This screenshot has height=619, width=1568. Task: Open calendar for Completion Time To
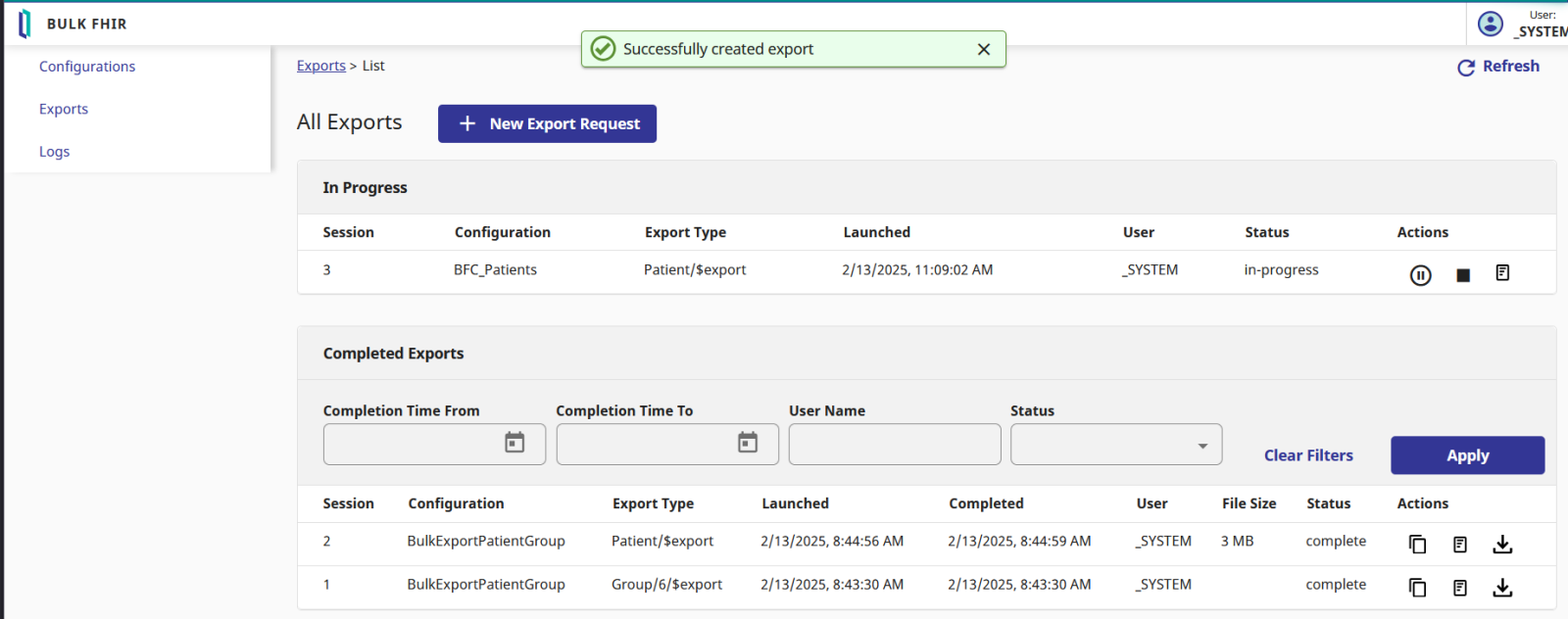coord(748,443)
